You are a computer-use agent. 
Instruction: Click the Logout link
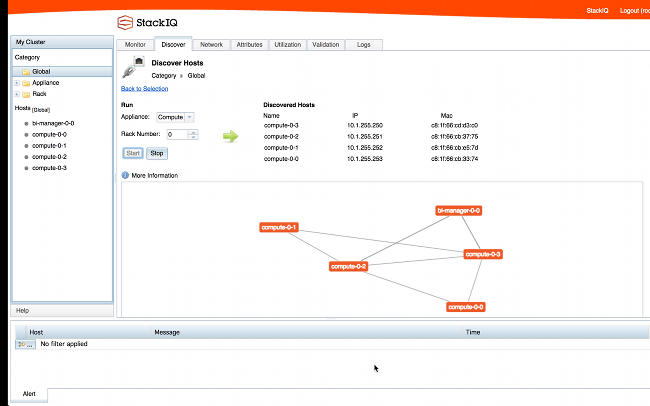635,10
